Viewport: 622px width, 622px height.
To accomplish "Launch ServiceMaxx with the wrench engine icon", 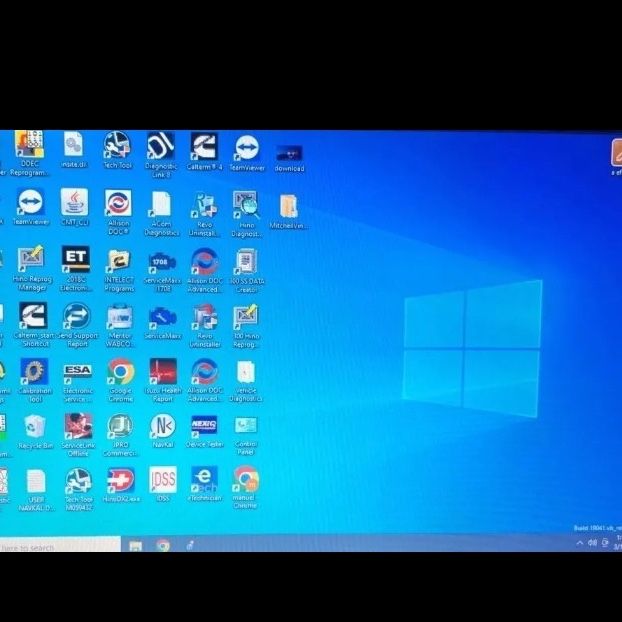I will coord(162,323).
